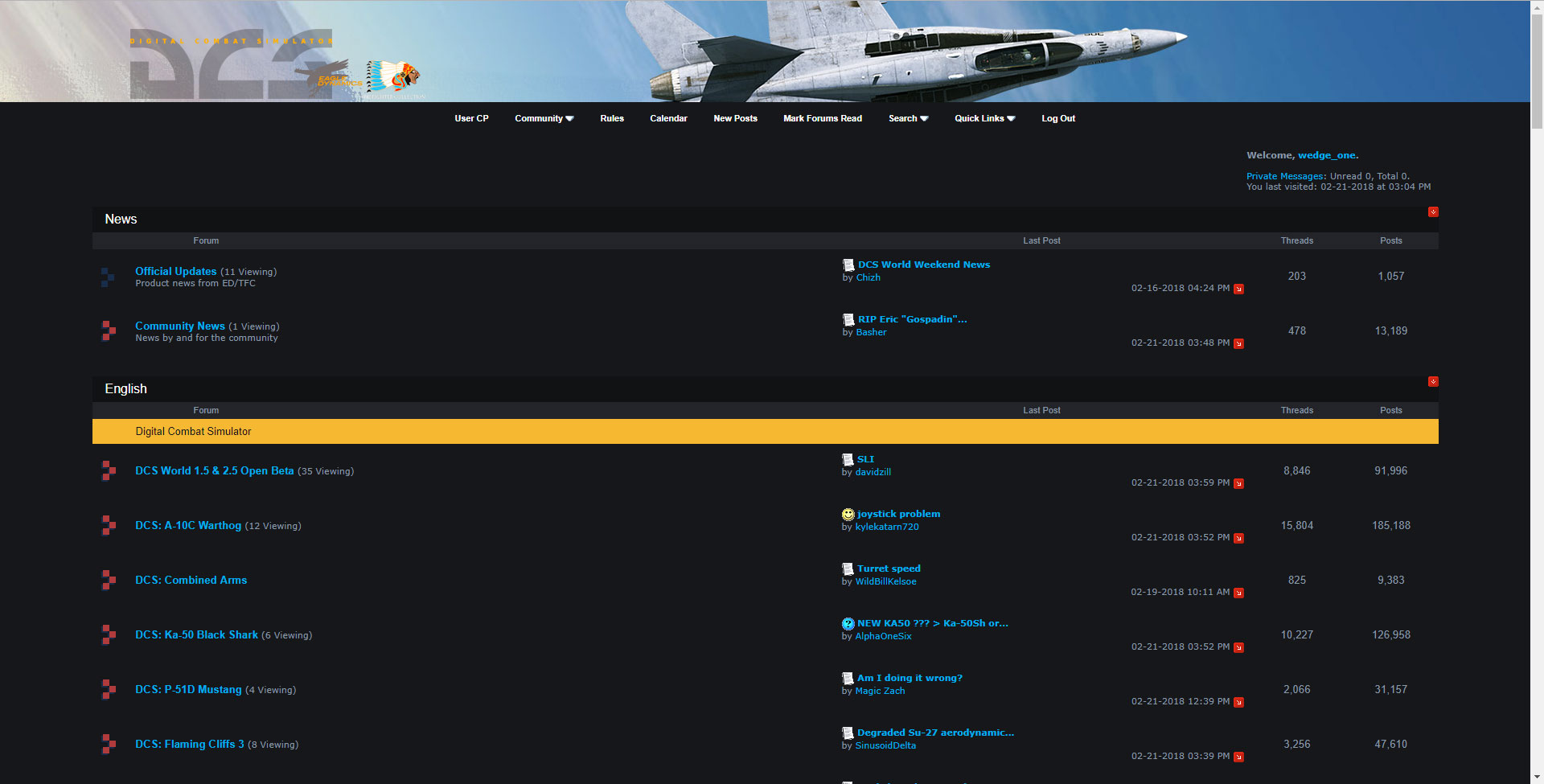View kylekatarn720's user profile
This screenshot has height=784, width=1544.
click(x=887, y=527)
